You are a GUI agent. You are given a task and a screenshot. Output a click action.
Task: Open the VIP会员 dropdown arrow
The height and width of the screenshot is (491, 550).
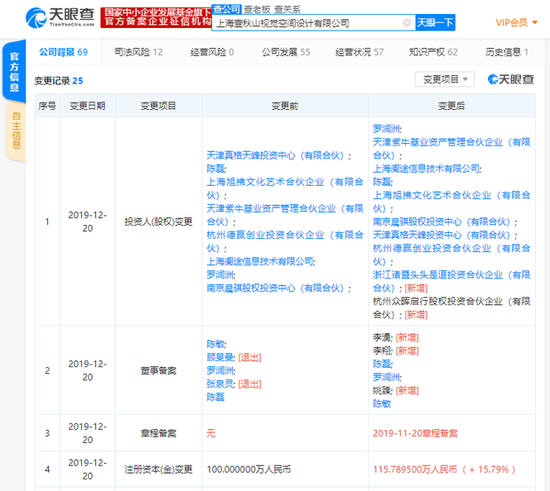pyautogui.click(x=535, y=23)
